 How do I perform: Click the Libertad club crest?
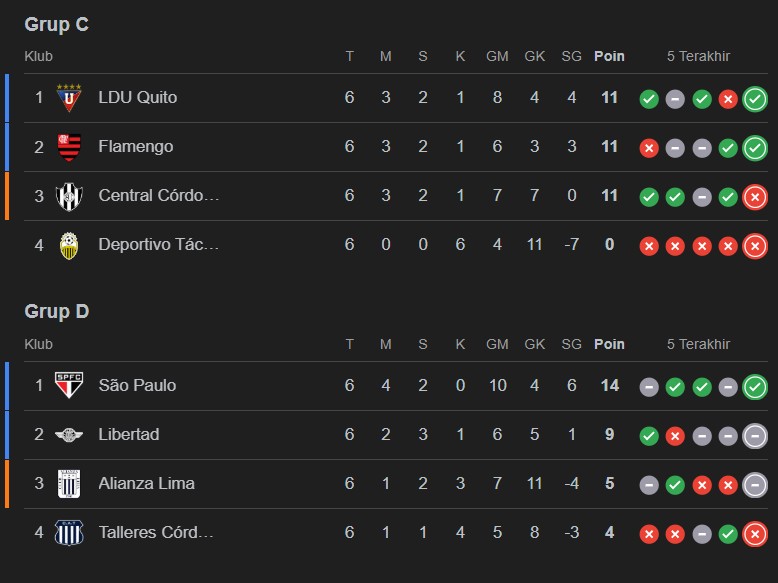68,434
